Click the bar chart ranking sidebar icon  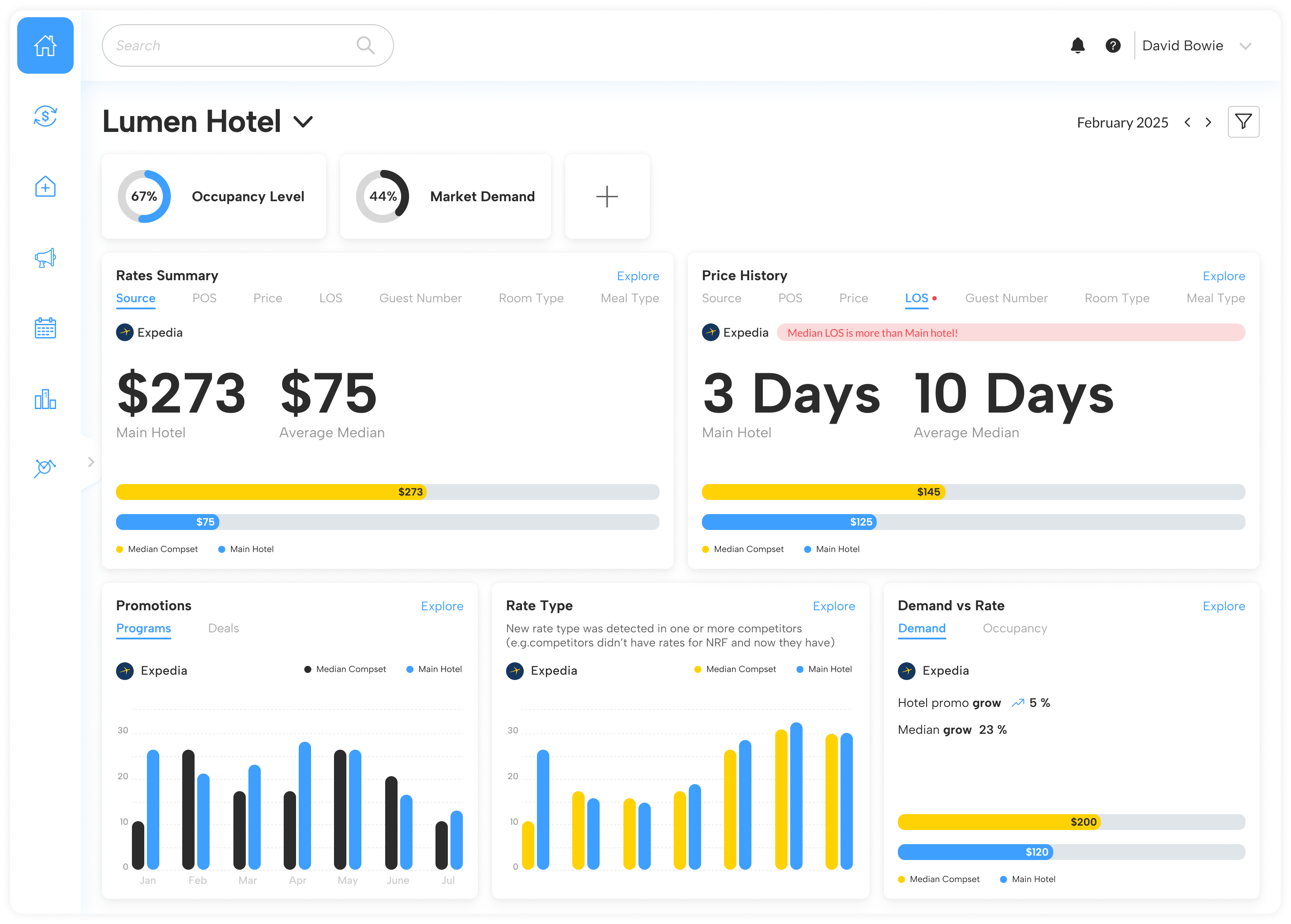pyautogui.click(x=45, y=399)
